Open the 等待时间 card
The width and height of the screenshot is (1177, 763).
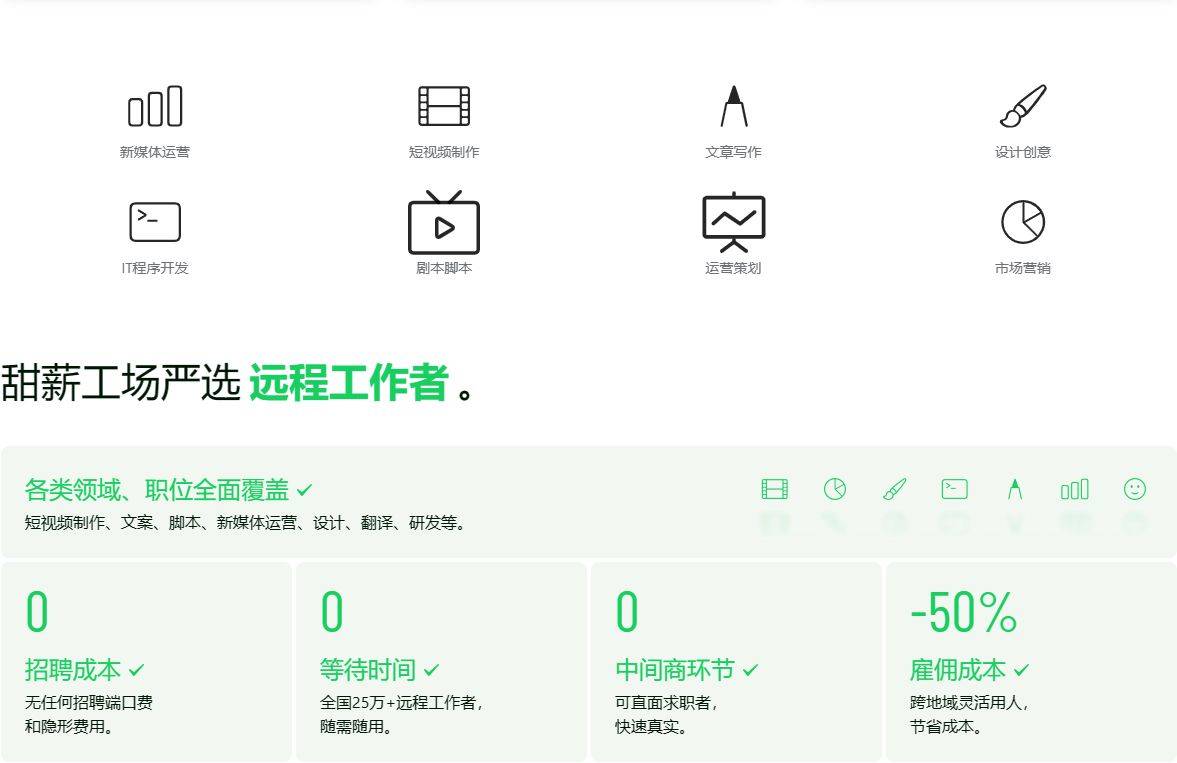pyautogui.click(x=441, y=662)
